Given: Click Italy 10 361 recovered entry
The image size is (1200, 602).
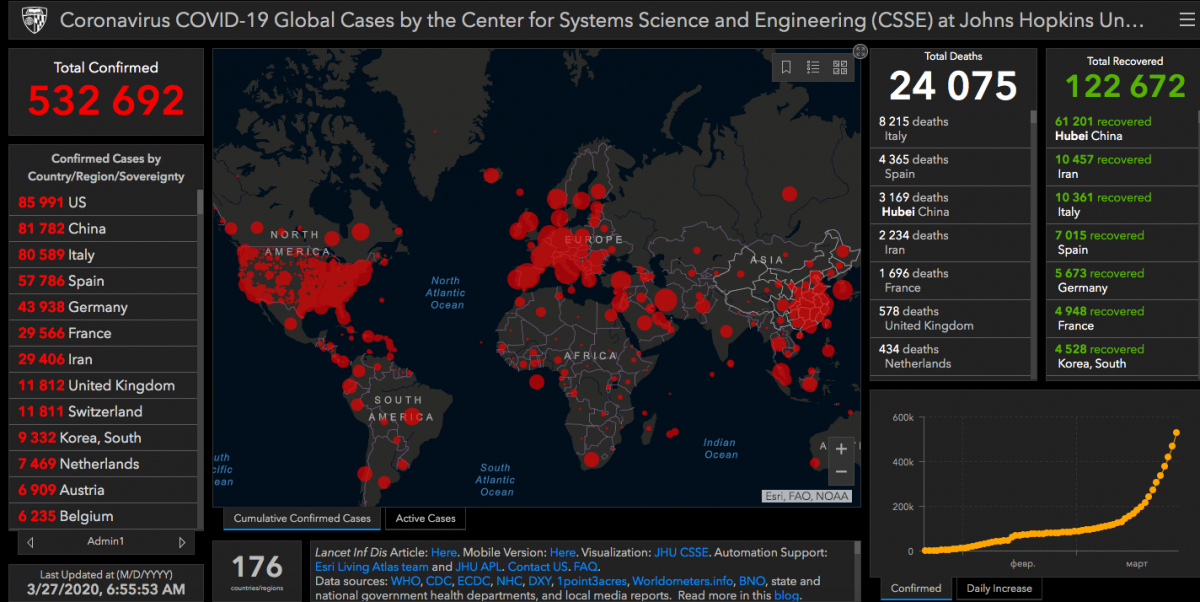Looking at the screenshot, I should [1120, 205].
